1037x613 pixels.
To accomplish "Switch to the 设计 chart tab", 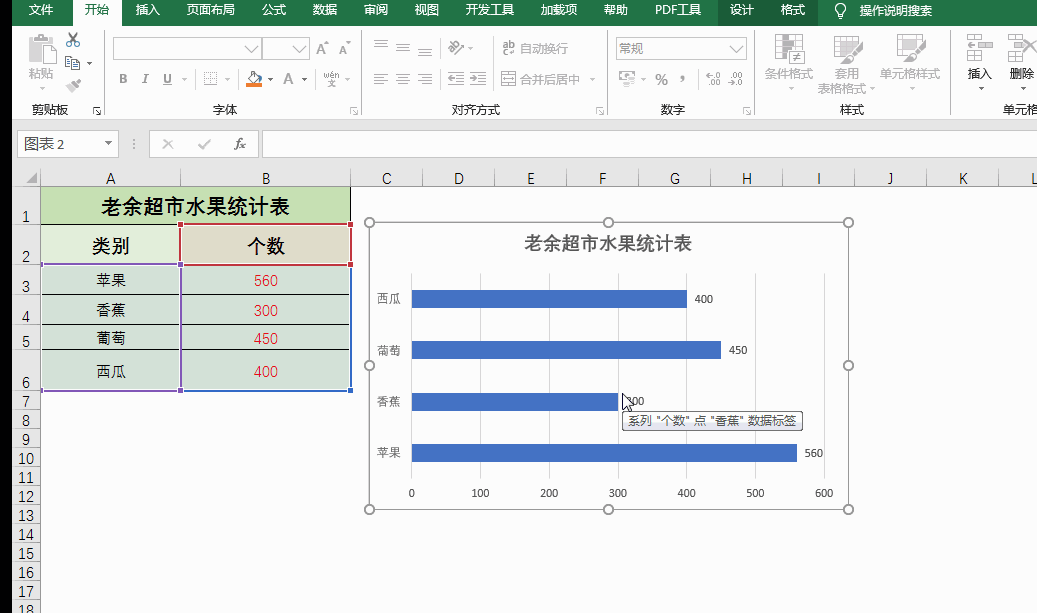I will pos(741,10).
